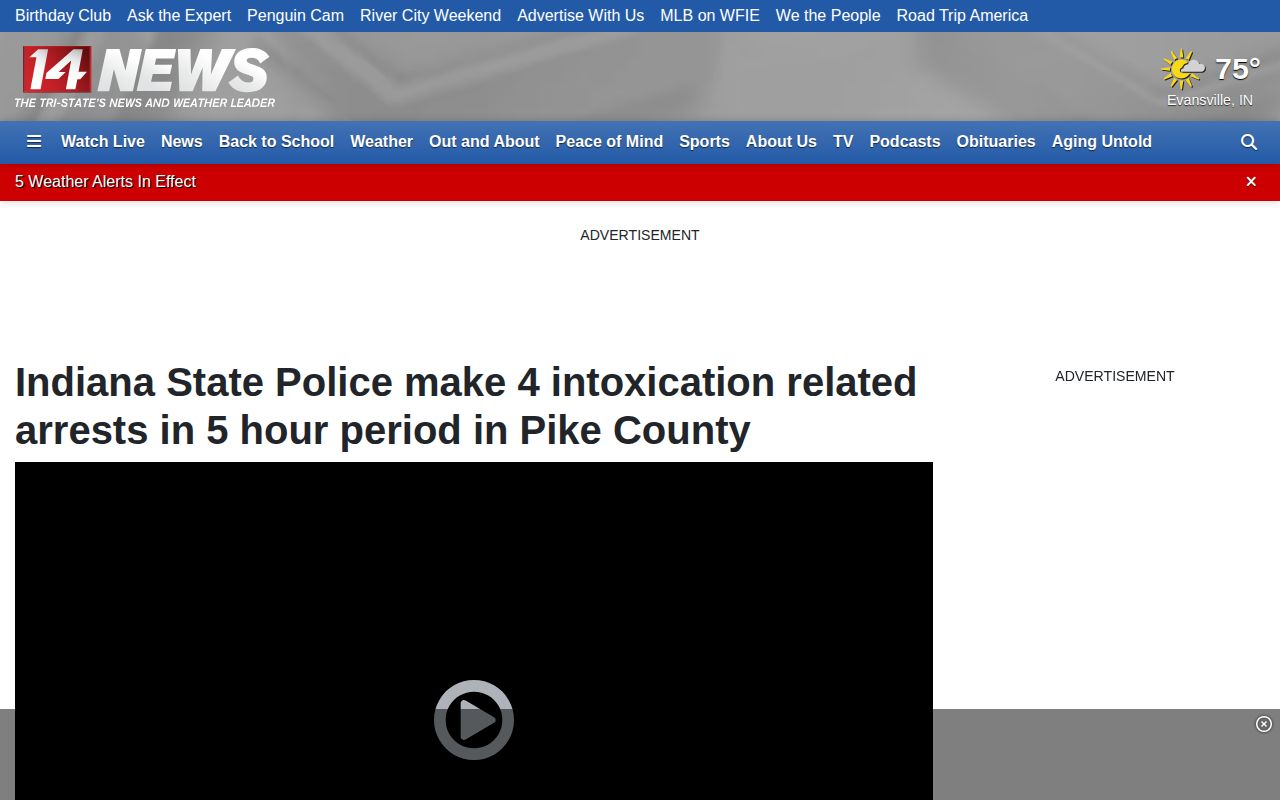The width and height of the screenshot is (1280, 800).
Task: Go to Out and About section
Action: [x=484, y=142]
